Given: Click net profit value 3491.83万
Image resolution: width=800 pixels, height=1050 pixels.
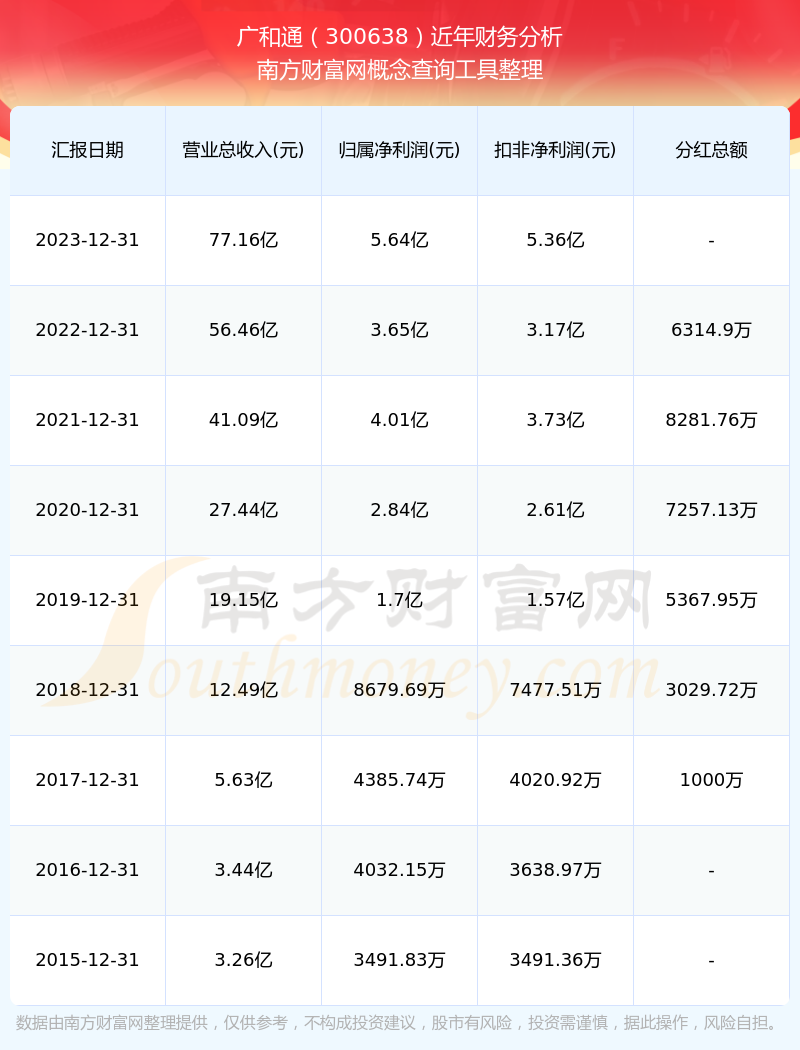Looking at the screenshot, I should pos(400,960).
